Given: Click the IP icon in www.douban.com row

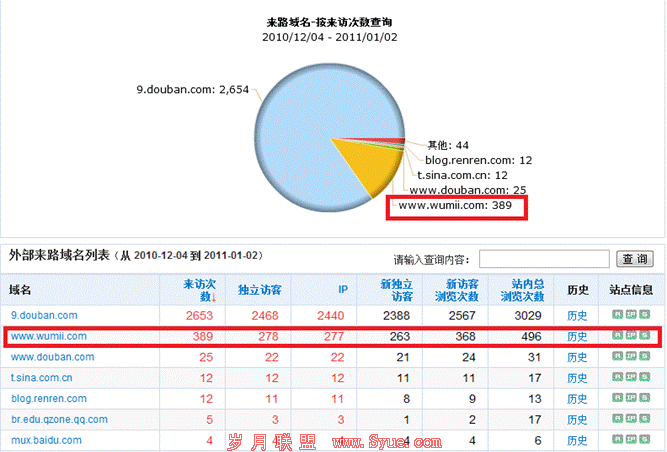Looking at the screenshot, I should click(x=631, y=356).
